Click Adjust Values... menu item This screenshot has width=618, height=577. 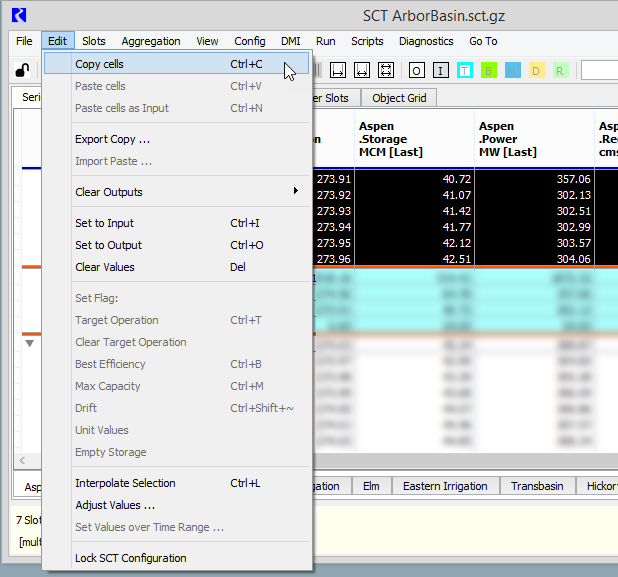(x=115, y=505)
